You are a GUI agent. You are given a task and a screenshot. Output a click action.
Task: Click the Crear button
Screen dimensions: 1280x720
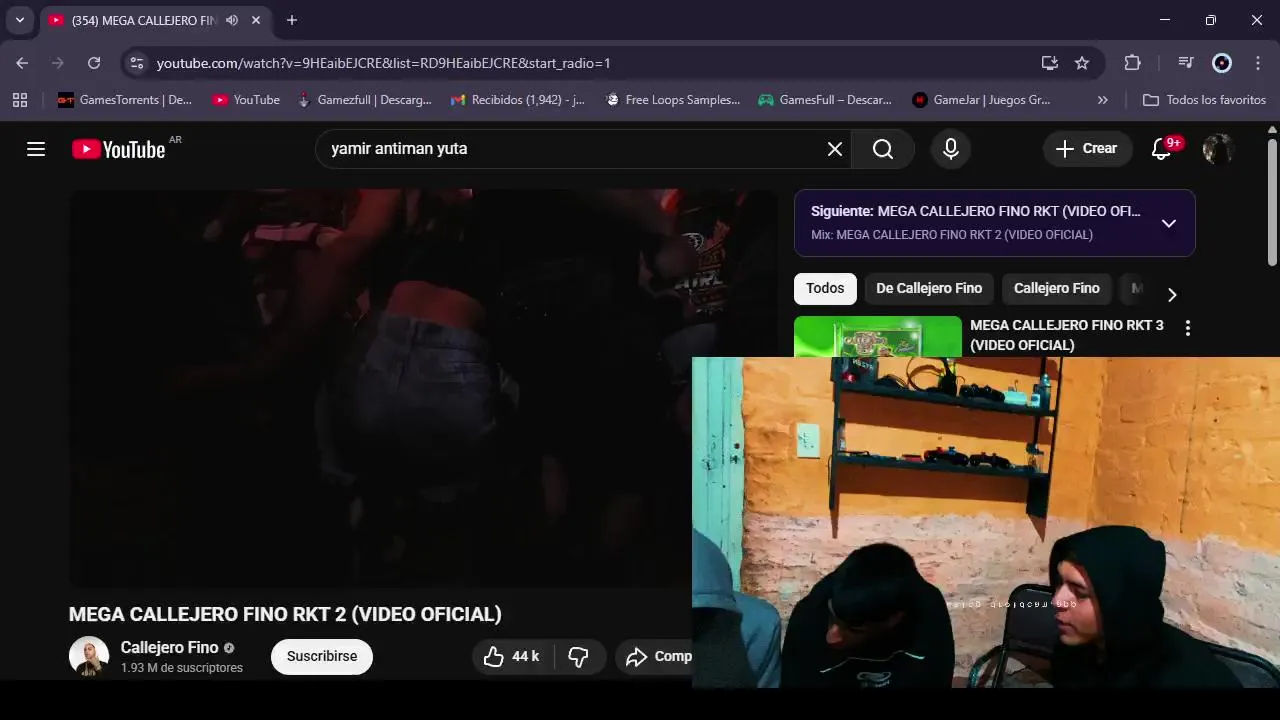point(1087,149)
